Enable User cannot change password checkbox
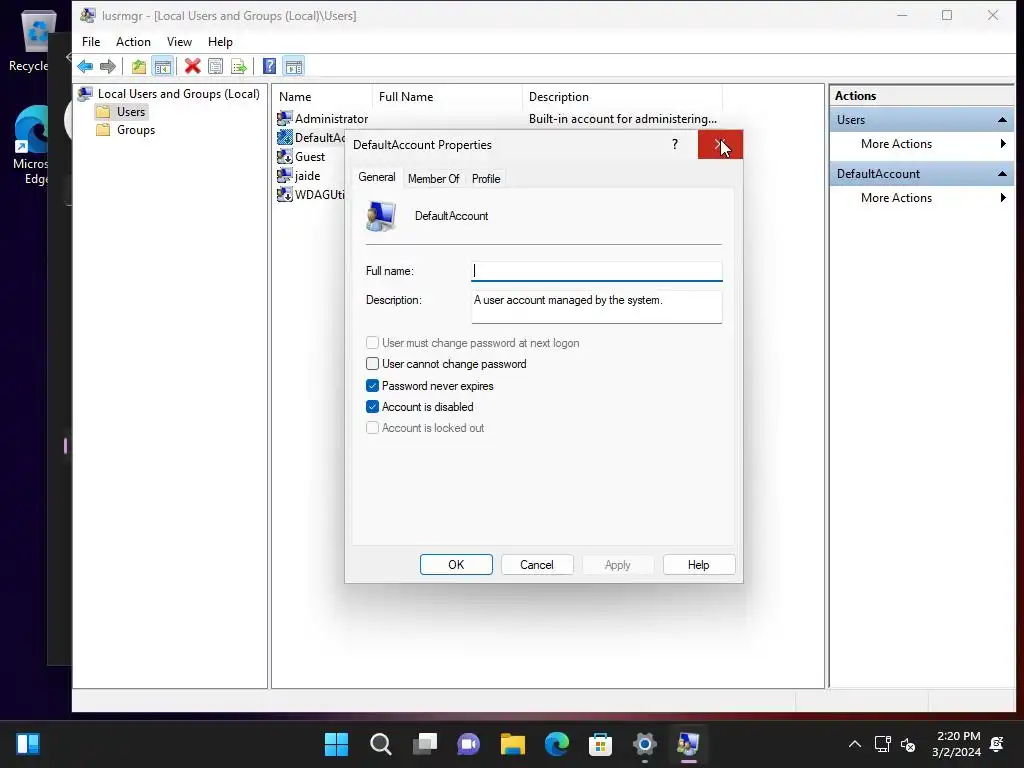Viewport: 1024px width, 768px height. [x=372, y=364]
